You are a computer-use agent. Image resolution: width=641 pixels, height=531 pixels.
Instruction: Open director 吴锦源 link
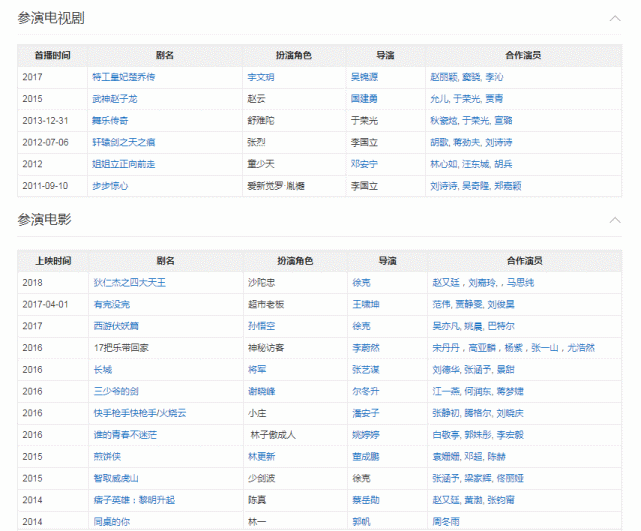(x=364, y=77)
